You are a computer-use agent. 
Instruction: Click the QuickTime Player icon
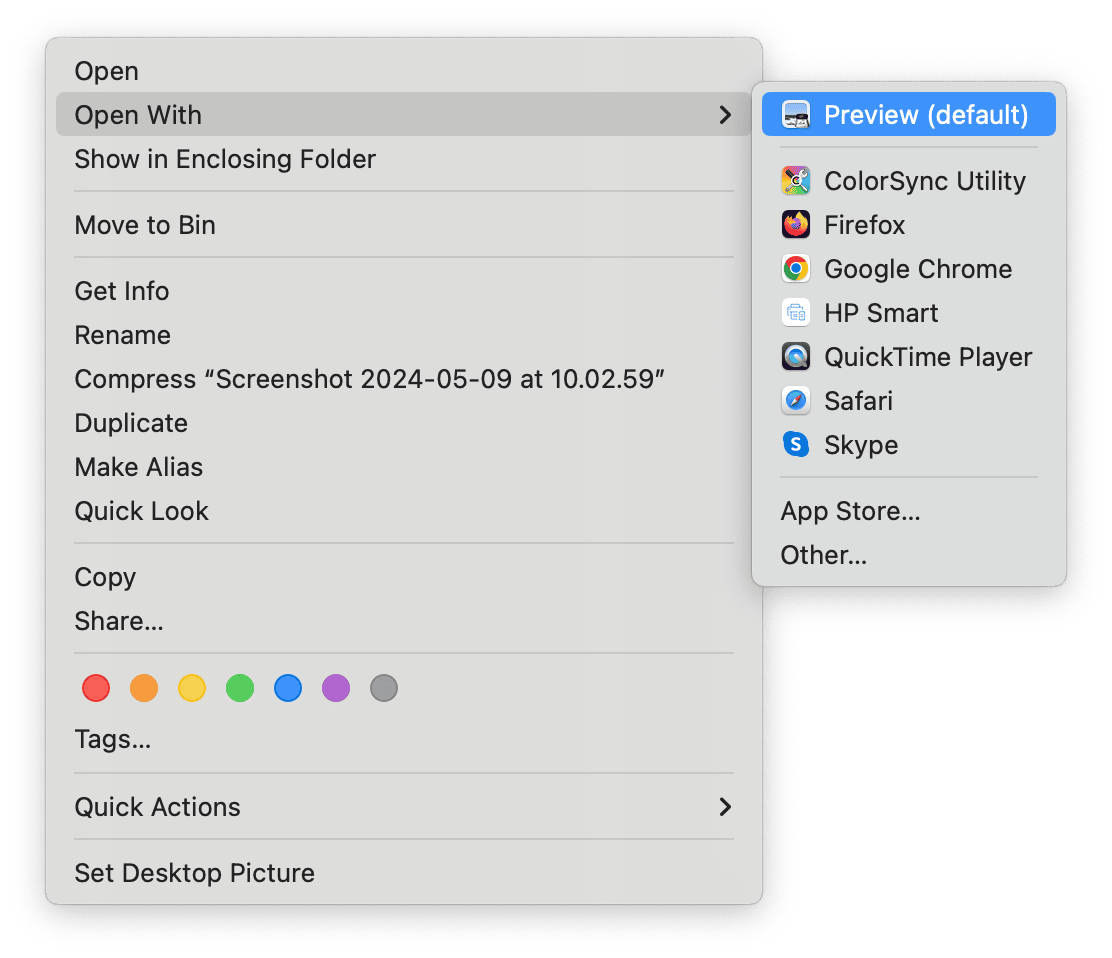pyautogui.click(x=796, y=357)
